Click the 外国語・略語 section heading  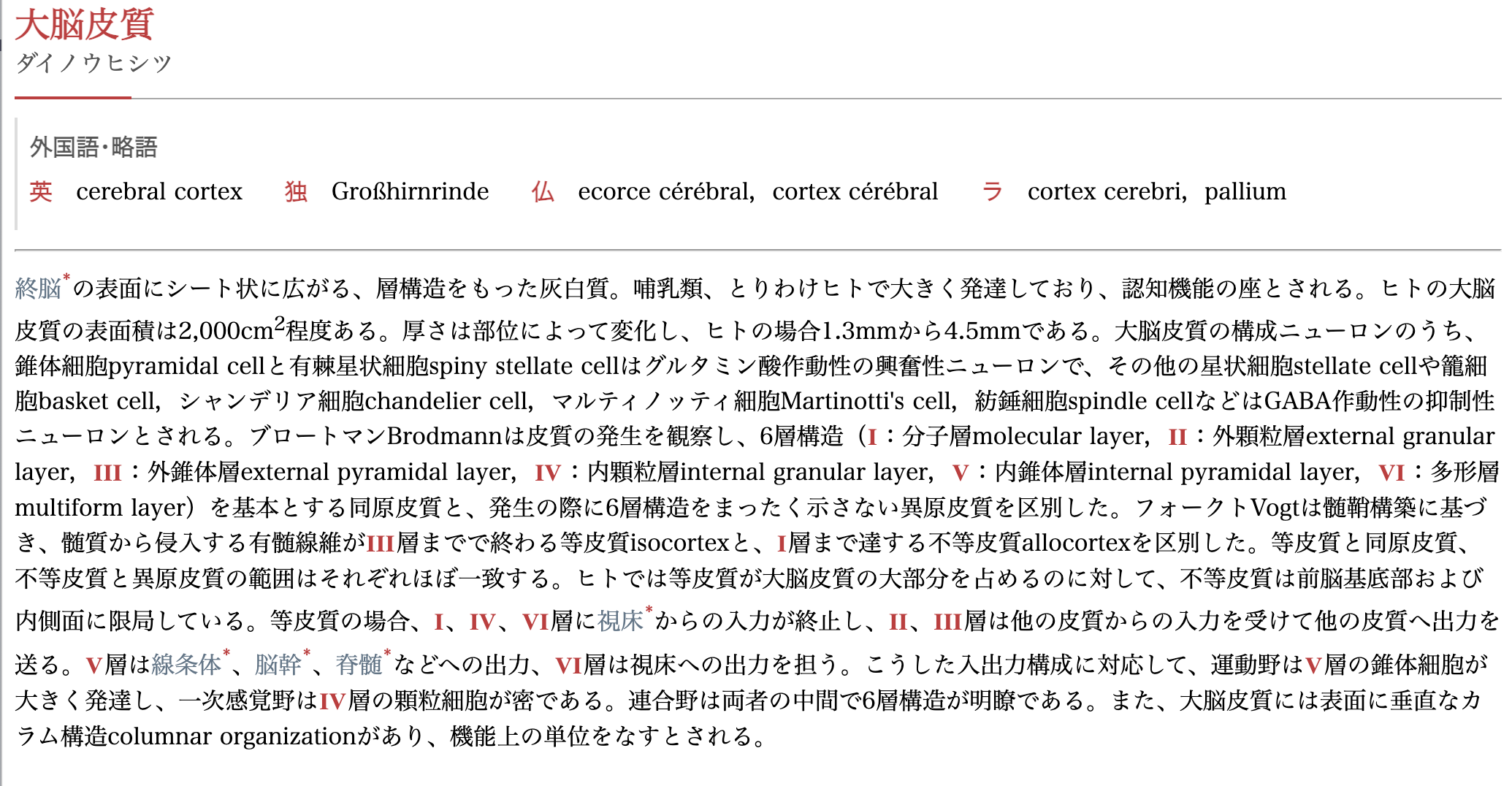click(x=93, y=148)
